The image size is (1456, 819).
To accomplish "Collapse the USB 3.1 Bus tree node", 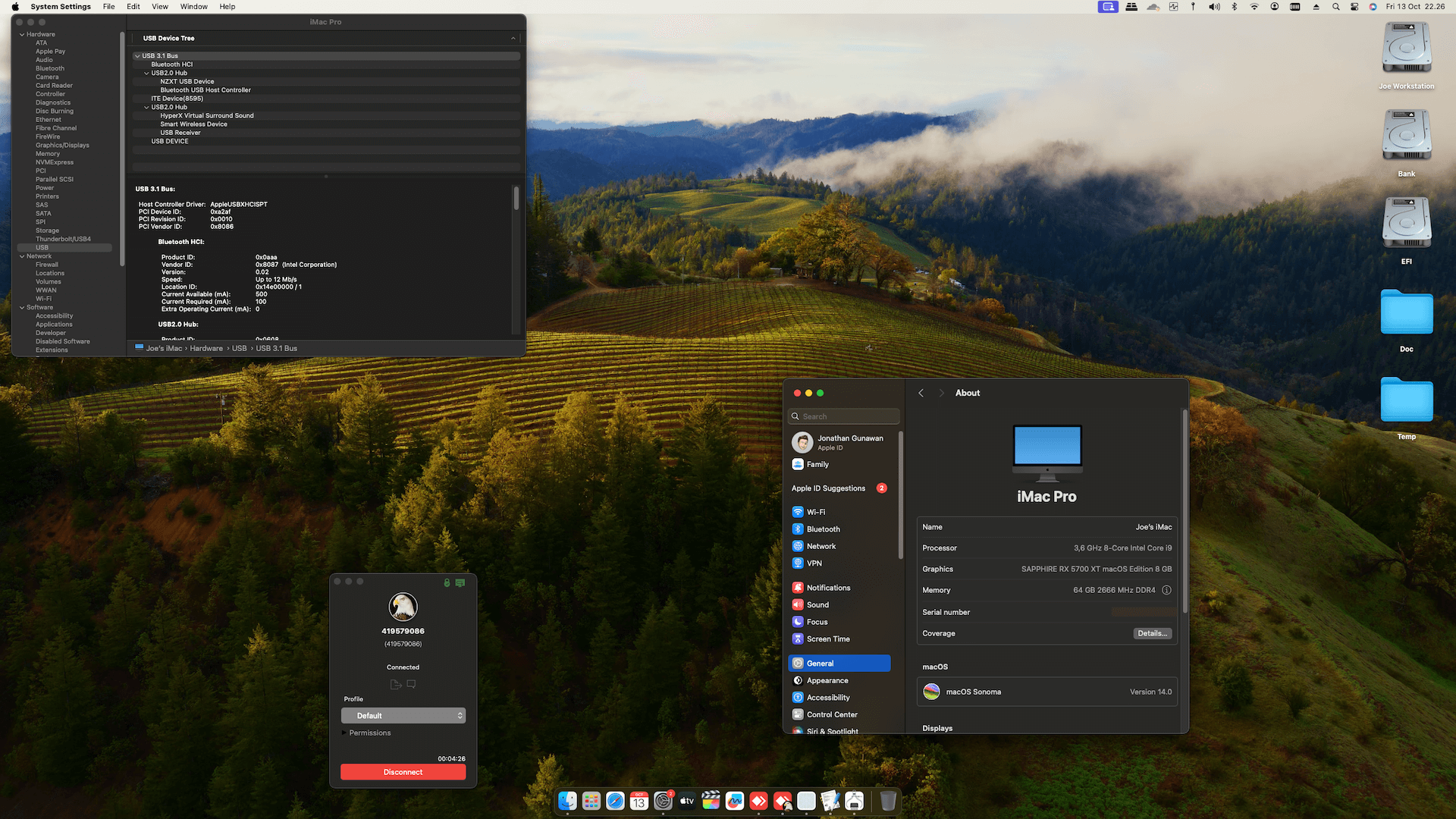I will [x=137, y=56].
